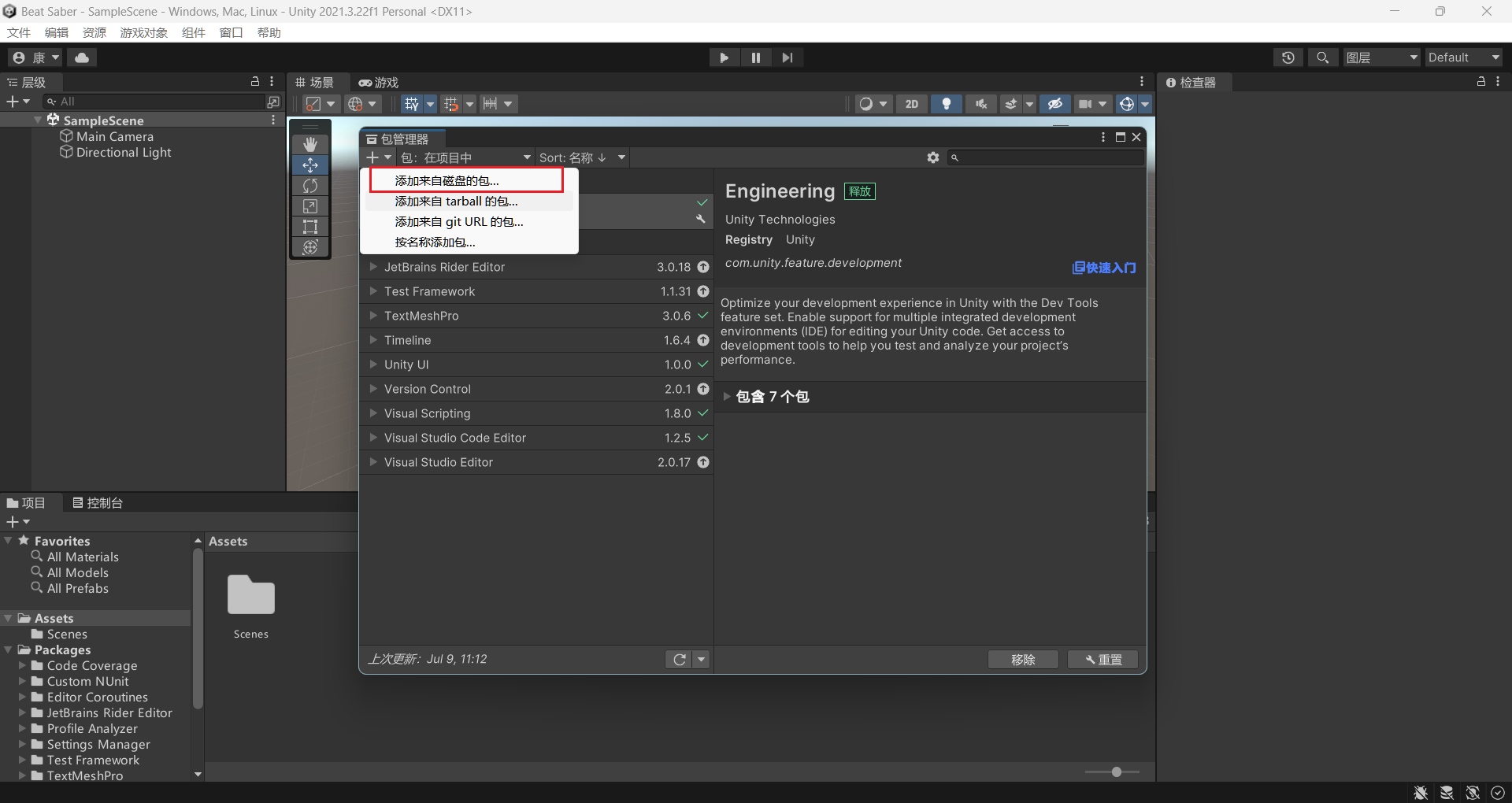Choose 添加来自磁盘的包 menu entry
Screen dimensions: 1512x803
[x=470, y=180]
